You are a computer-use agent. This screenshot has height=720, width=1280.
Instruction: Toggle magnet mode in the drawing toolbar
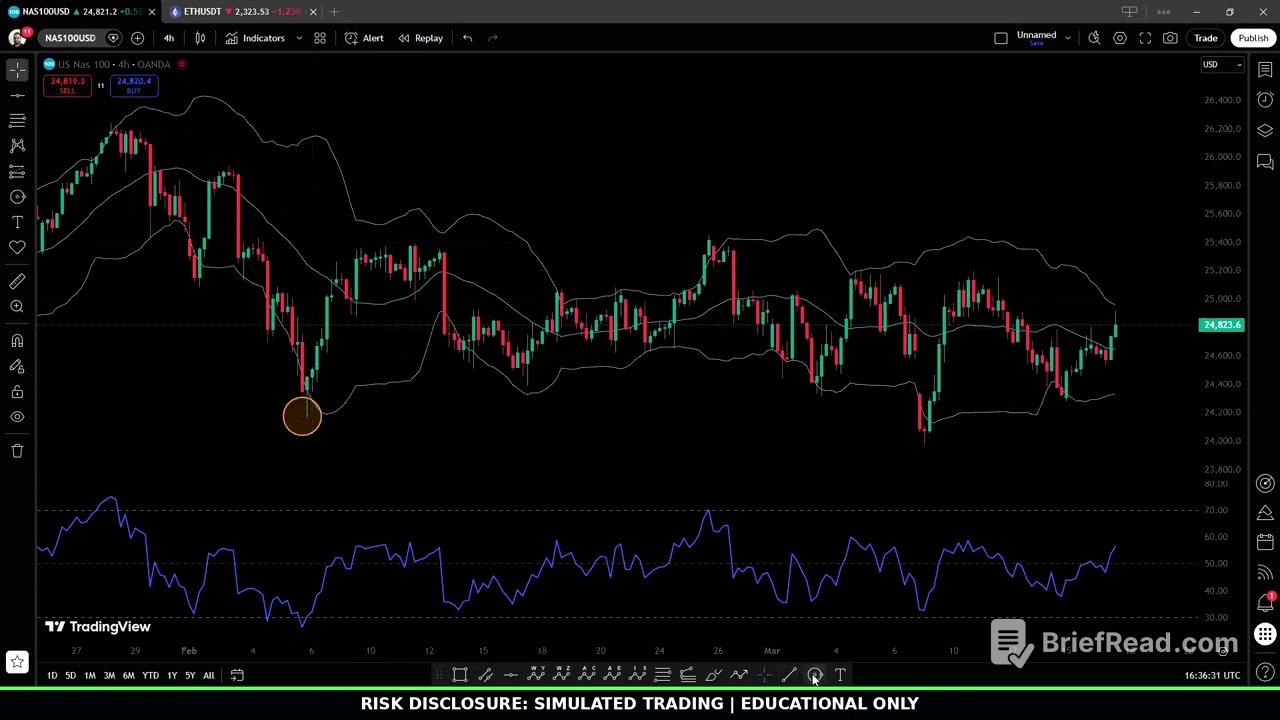(16, 340)
